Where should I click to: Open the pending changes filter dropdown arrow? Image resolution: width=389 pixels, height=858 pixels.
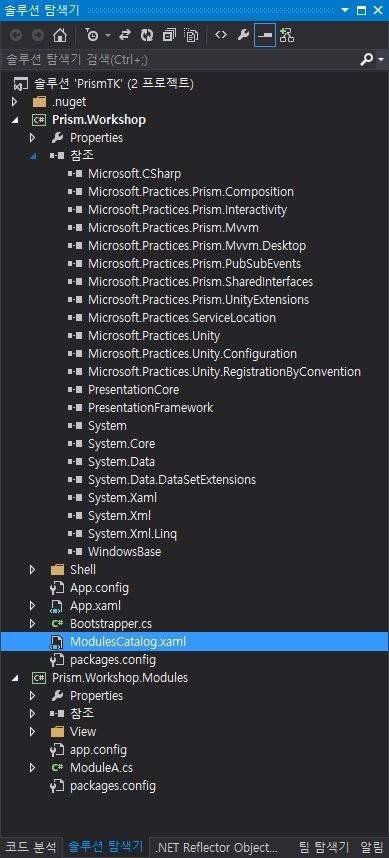tap(107, 36)
